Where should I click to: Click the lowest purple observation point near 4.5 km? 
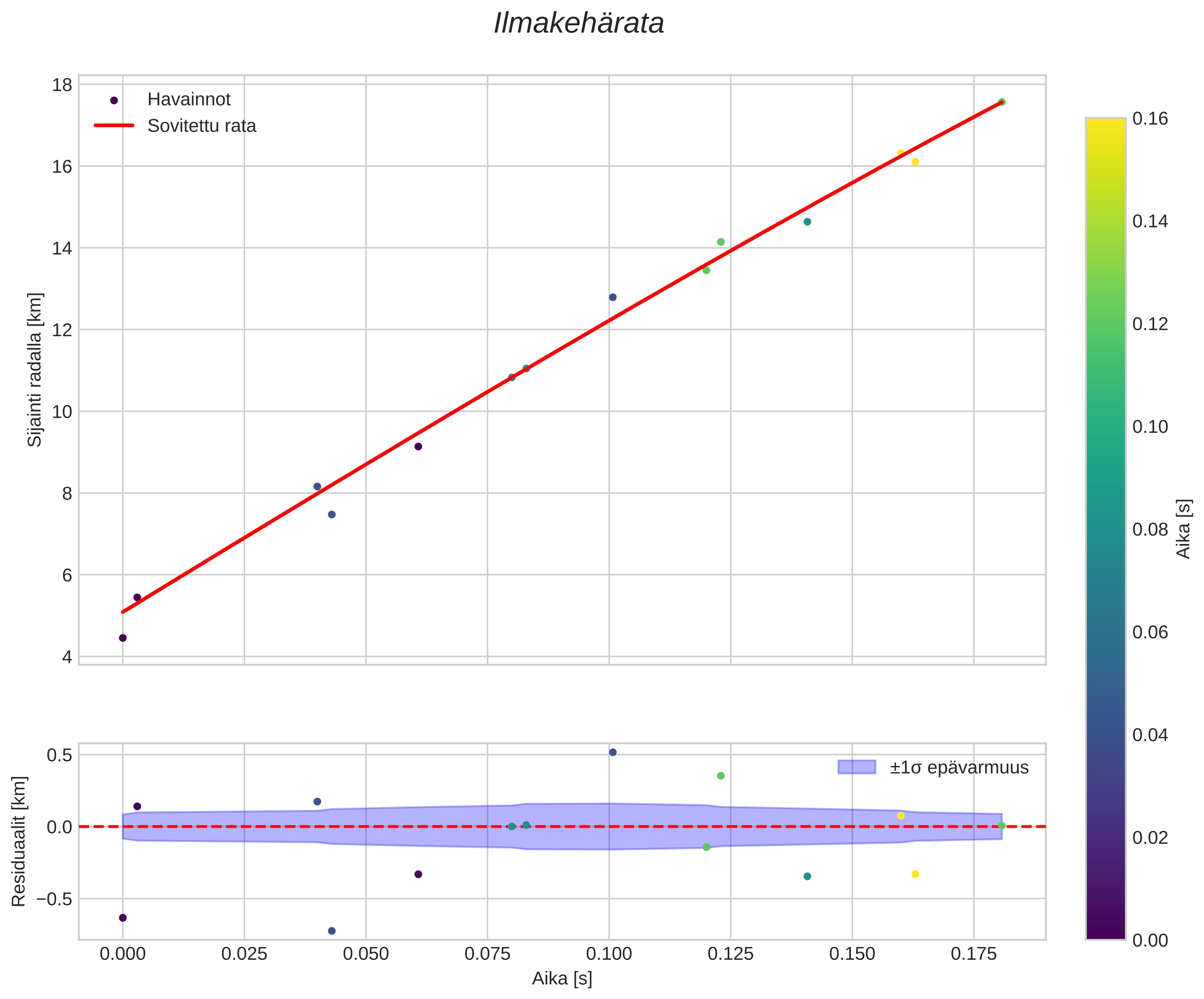pyautogui.click(x=123, y=638)
